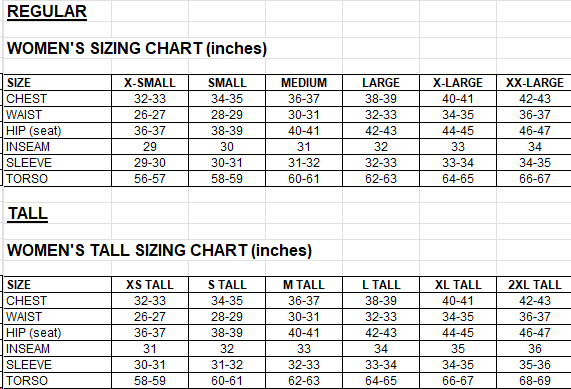This screenshot has height=389, width=571.
Task: Select the XX-LARGE column header cell
Action: 535,83
